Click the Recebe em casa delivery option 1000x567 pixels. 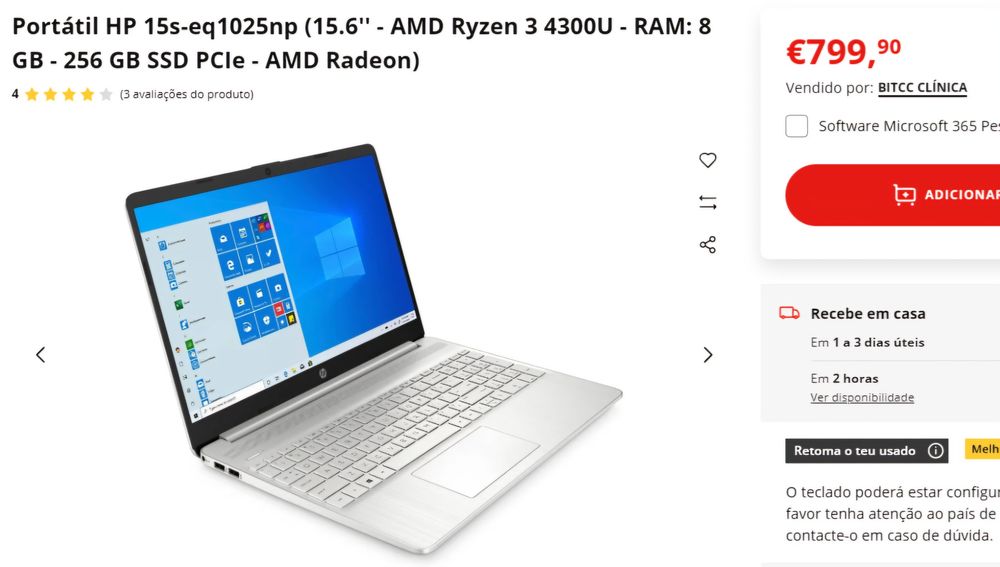pyautogui.click(x=867, y=314)
